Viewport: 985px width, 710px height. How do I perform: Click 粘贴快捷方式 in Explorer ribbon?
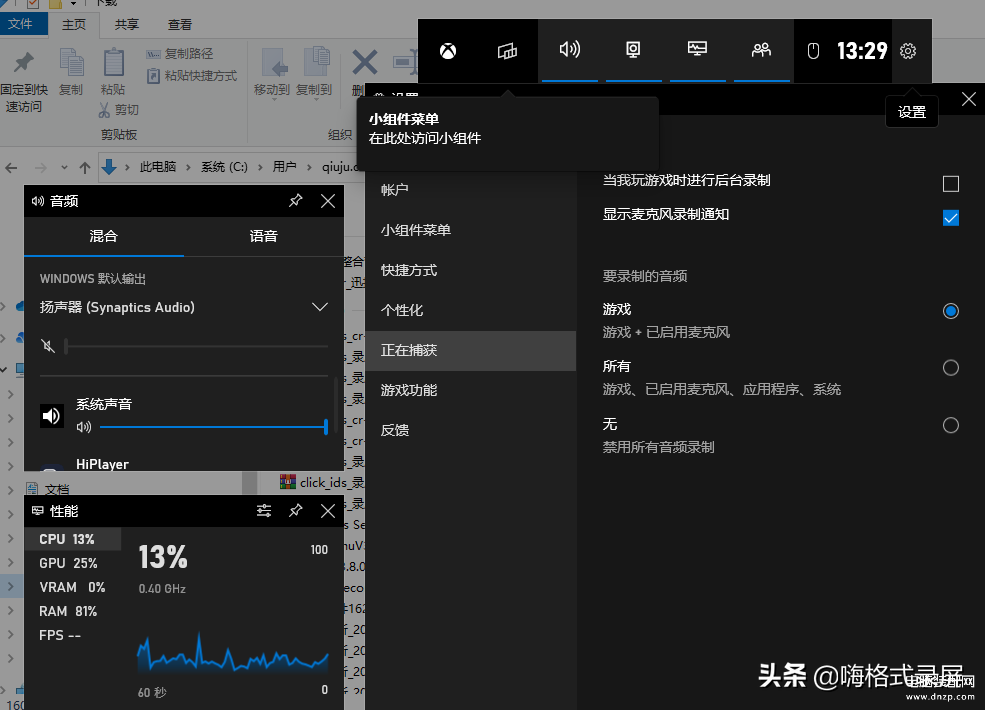[192, 76]
